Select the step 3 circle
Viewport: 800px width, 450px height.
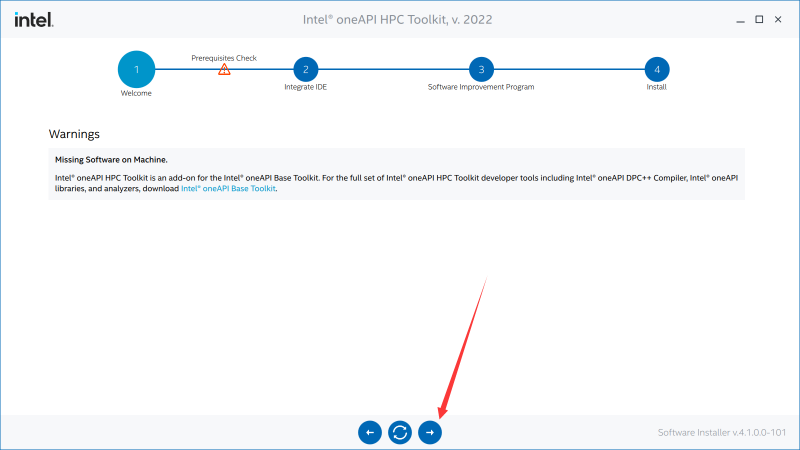pos(481,69)
